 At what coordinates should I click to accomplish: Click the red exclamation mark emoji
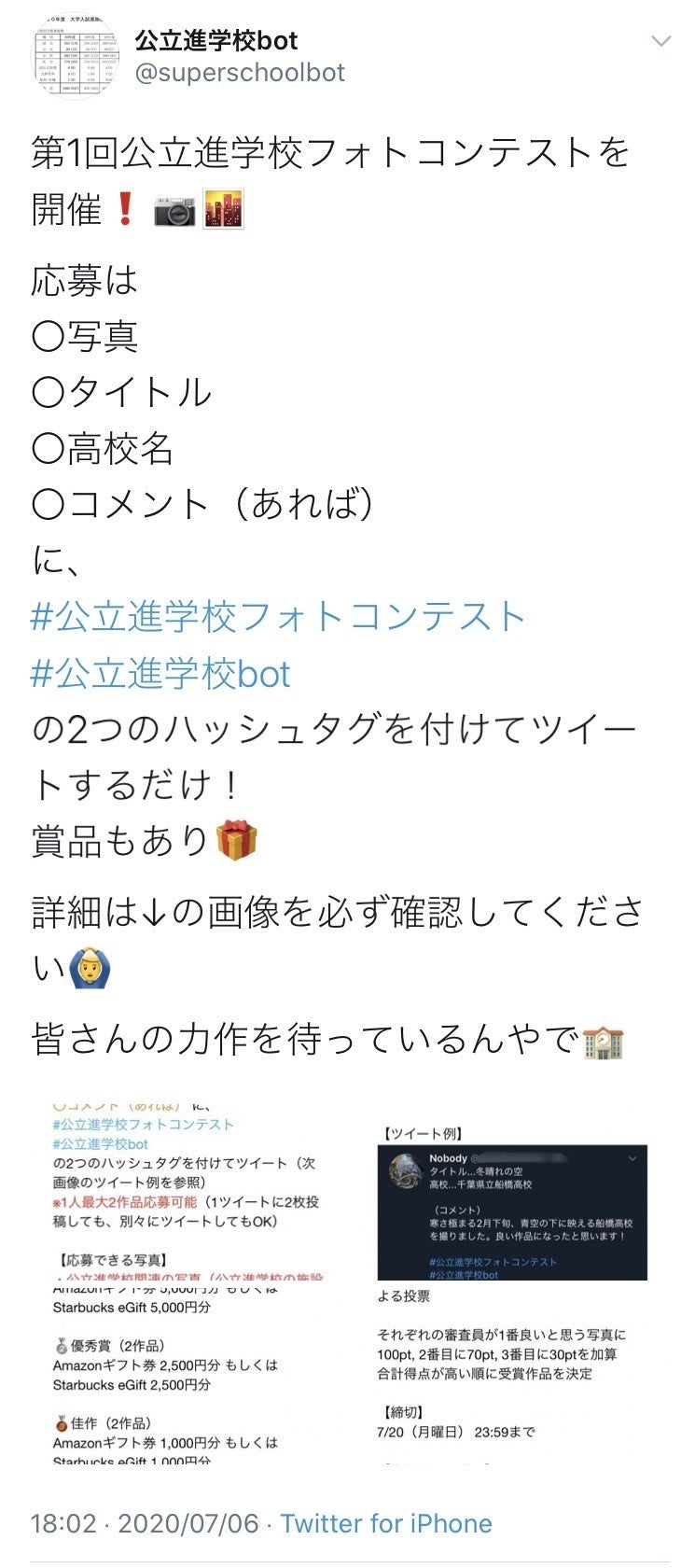point(124,210)
